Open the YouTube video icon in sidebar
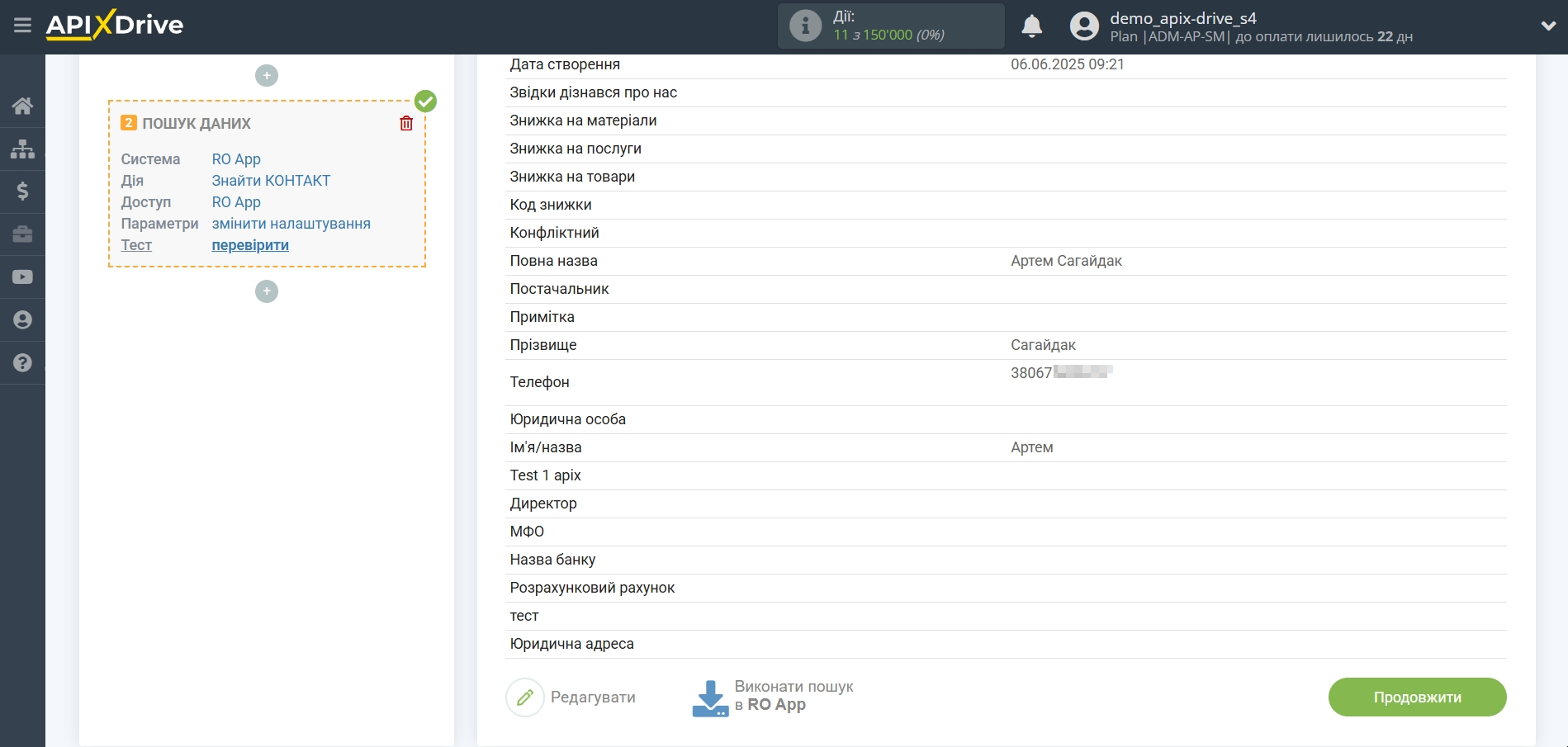 point(21,277)
